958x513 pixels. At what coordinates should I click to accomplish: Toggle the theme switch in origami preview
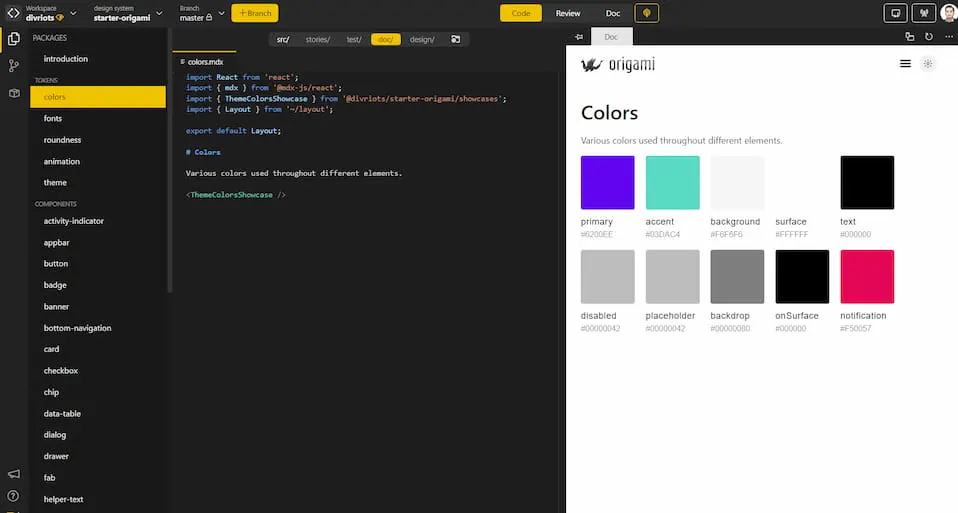point(928,64)
